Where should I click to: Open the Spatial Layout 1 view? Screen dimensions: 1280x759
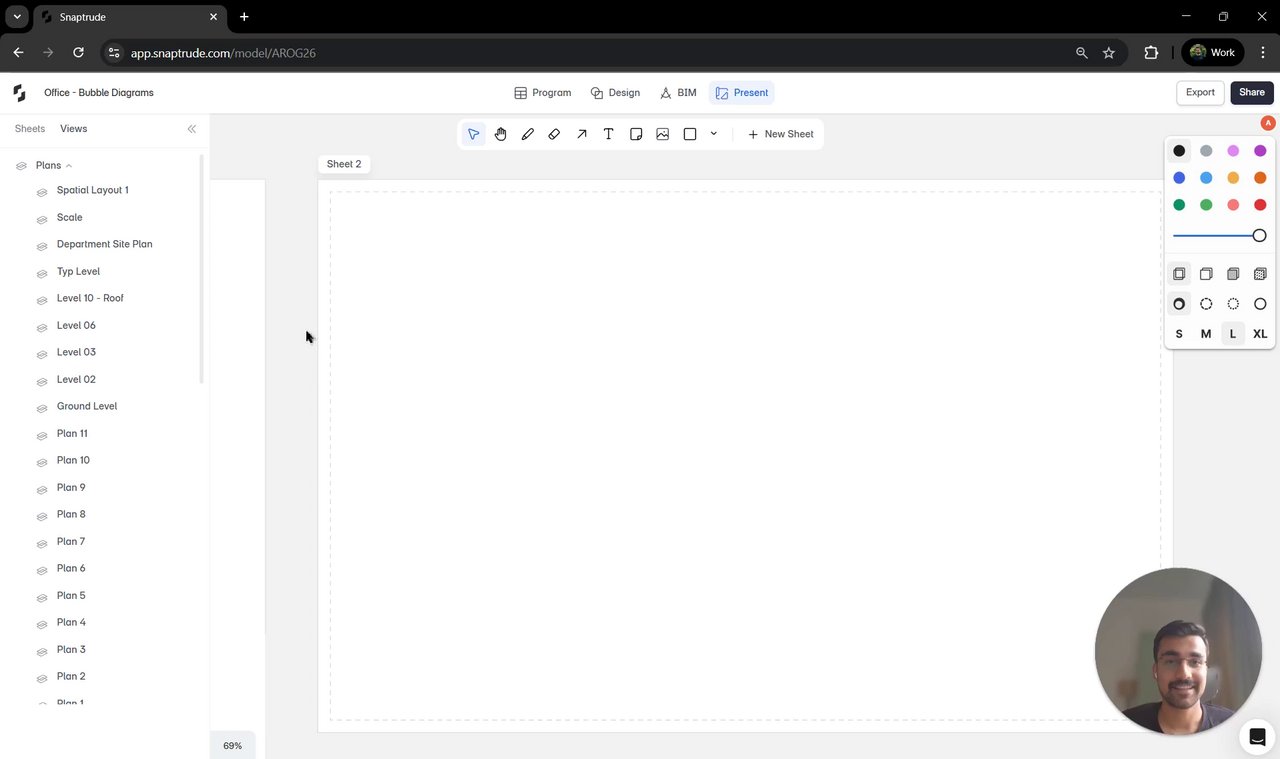[92, 190]
